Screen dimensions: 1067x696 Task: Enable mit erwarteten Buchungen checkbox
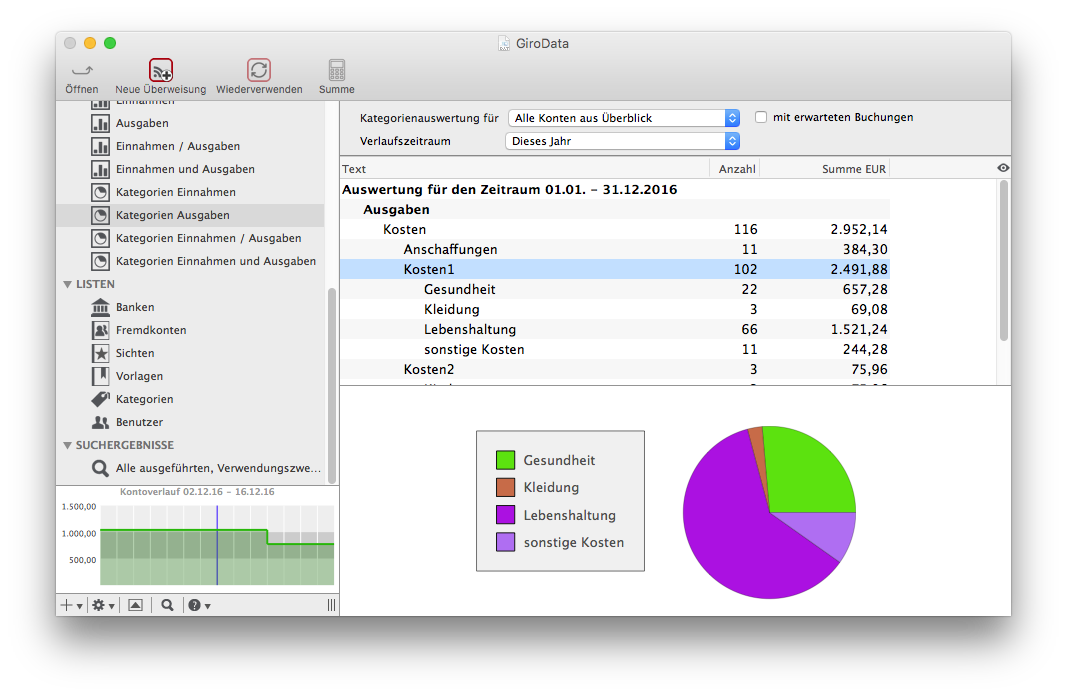761,117
